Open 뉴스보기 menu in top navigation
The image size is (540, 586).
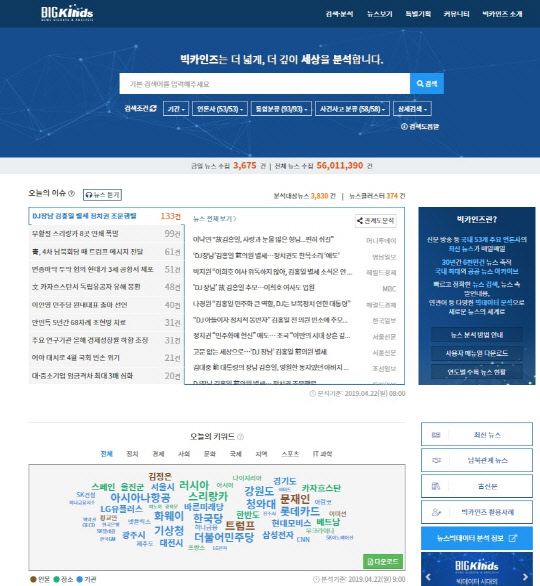(379, 14)
